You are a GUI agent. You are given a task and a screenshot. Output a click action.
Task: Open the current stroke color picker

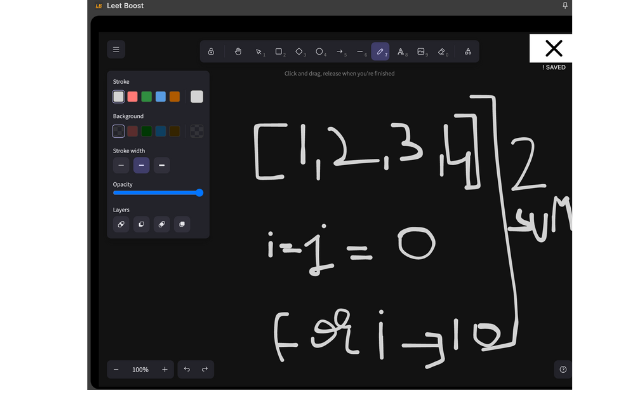click(197, 97)
